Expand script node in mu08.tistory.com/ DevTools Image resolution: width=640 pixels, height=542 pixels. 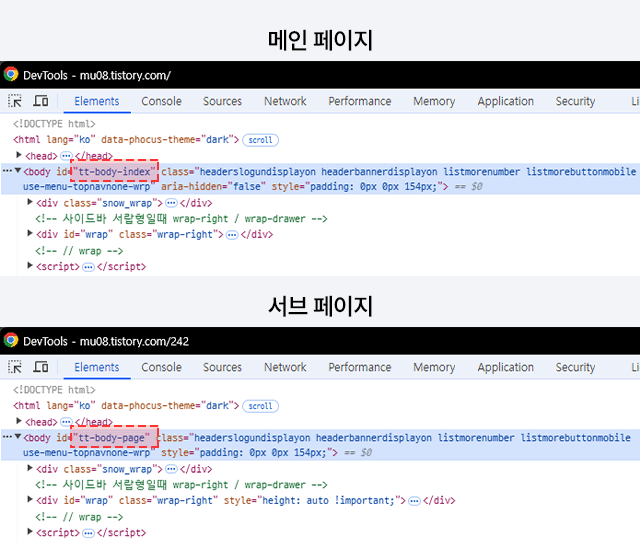[29, 265]
